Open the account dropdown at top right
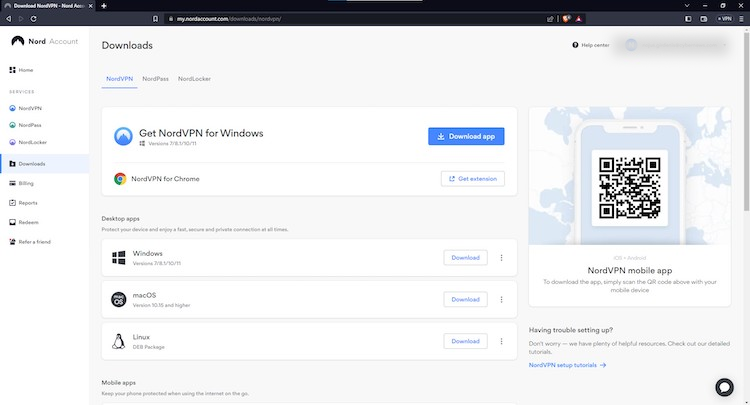 674,45
